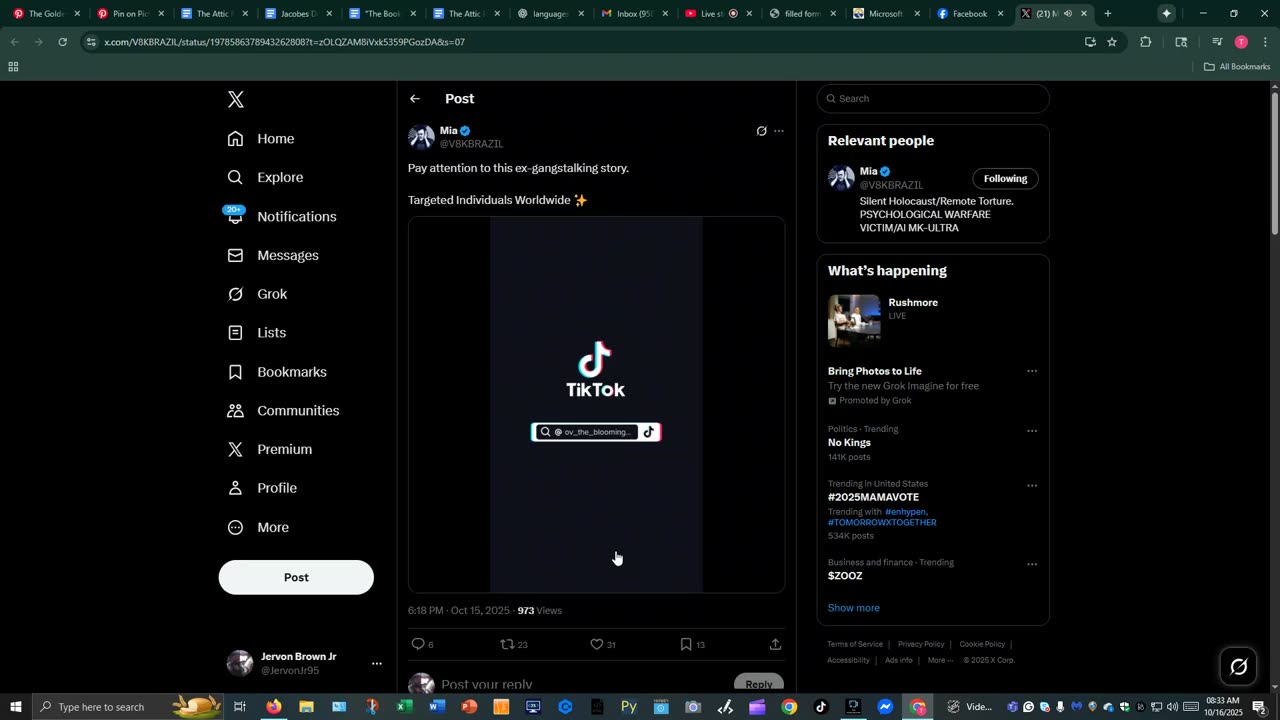The width and height of the screenshot is (1280, 720).
Task: Open a new browser tab
Action: pos(1107,14)
